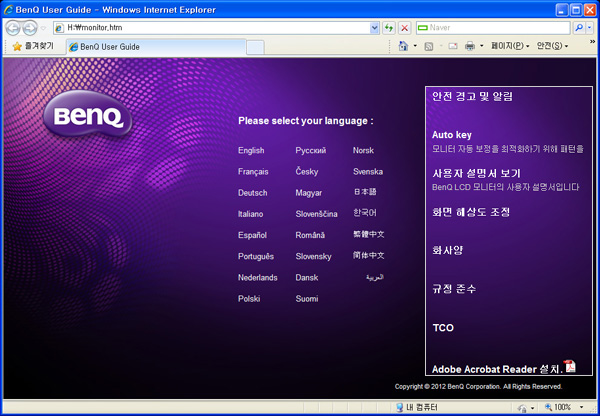
Task: Pick Svenska language link
Action: (368, 171)
